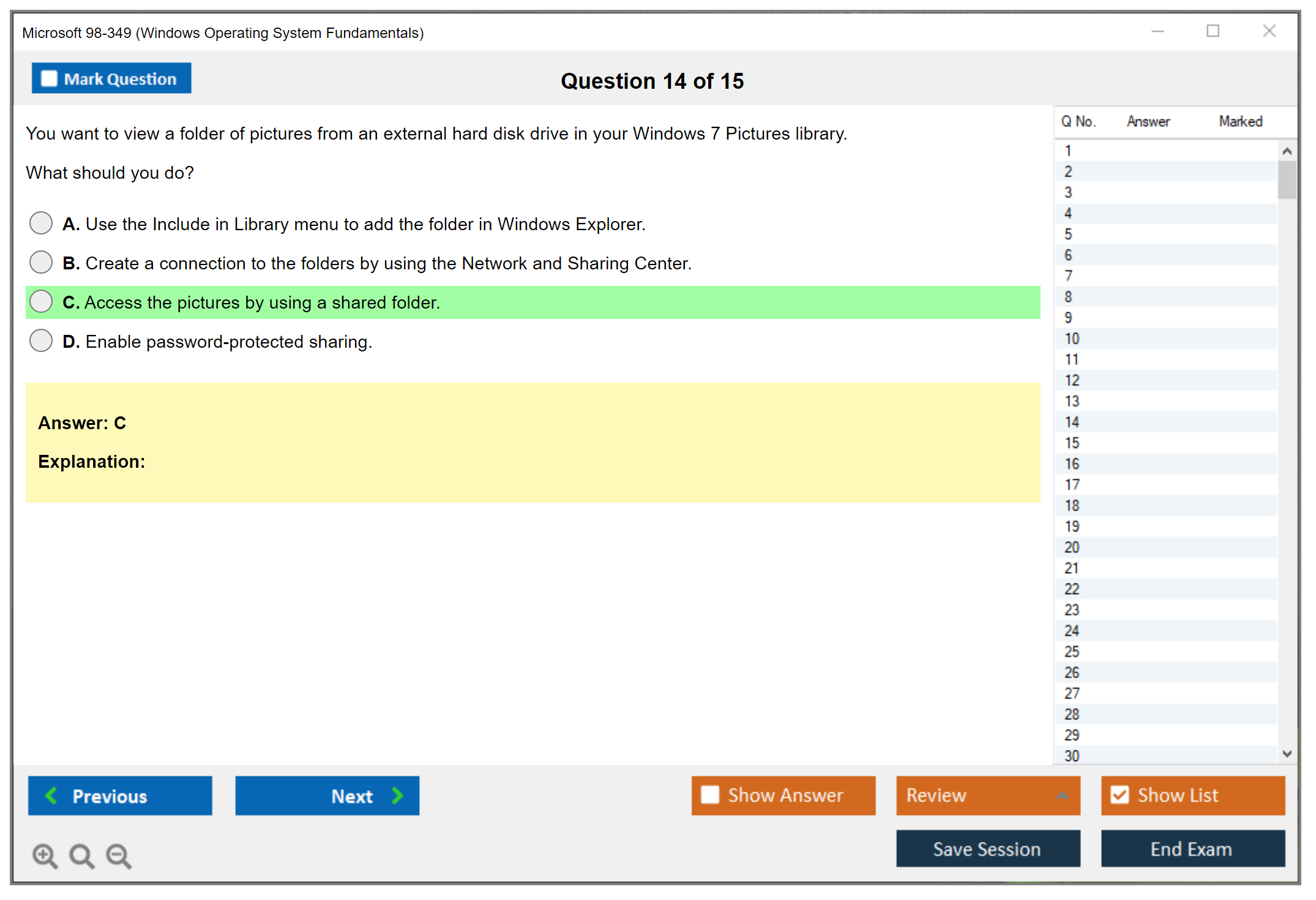Expand the Review dropdown menu
This screenshot has height=900, width=1316.
(x=1062, y=795)
